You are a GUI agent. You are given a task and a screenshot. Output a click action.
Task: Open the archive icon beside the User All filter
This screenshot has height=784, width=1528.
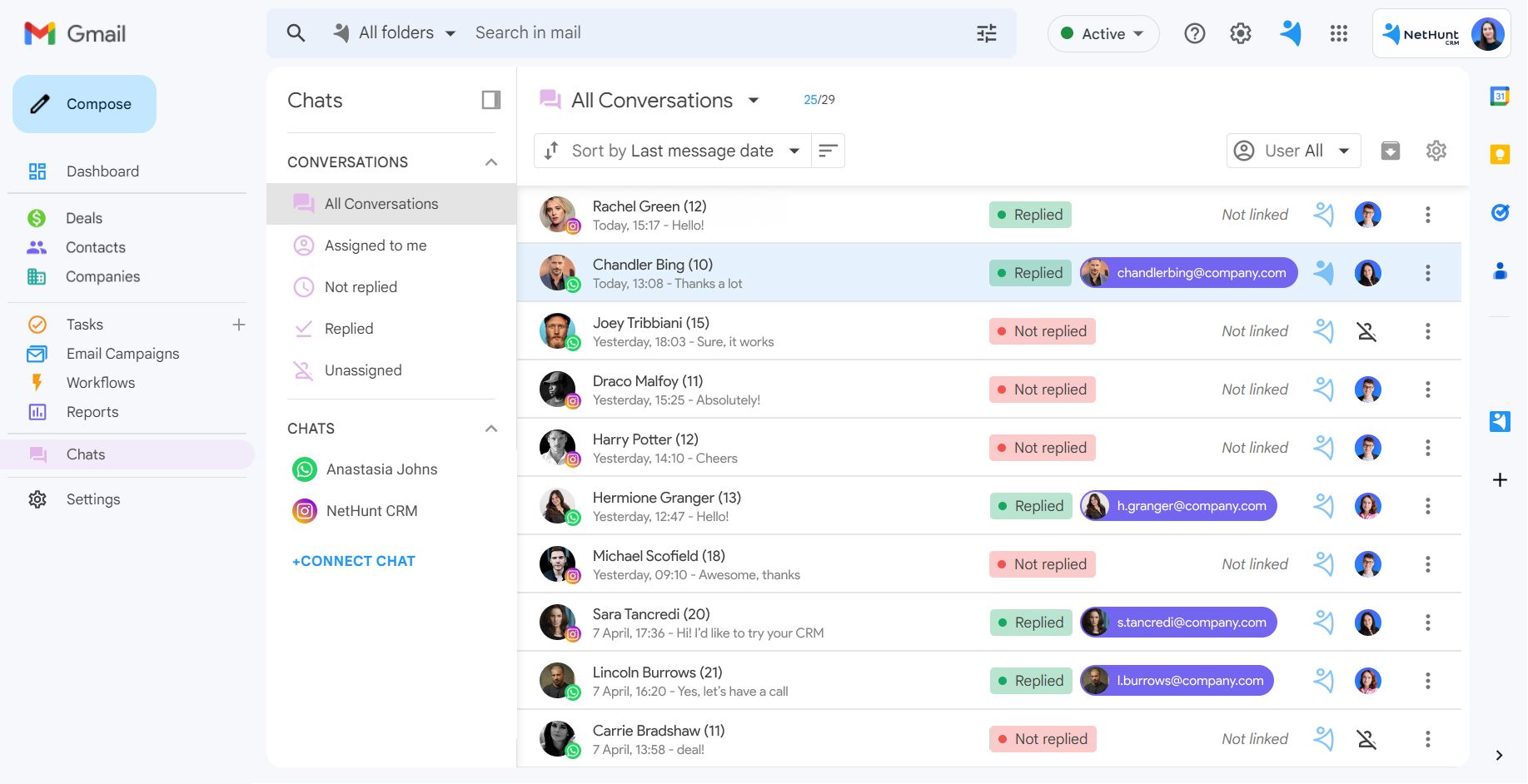pos(1390,151)
